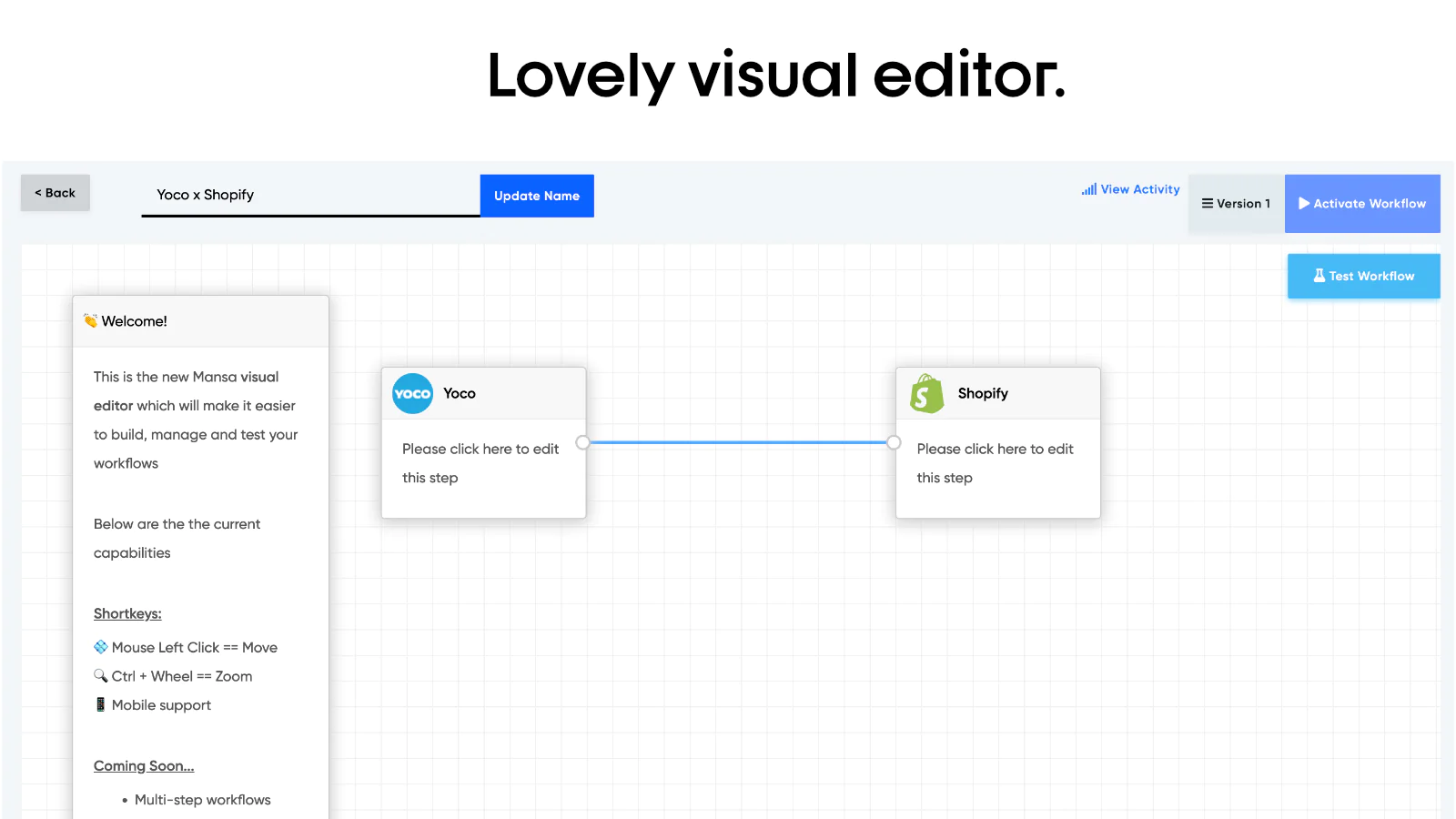This screenshot has height=819, width=1456.
Task: Select the Yoco node output connector
Action: pos(583,442)
